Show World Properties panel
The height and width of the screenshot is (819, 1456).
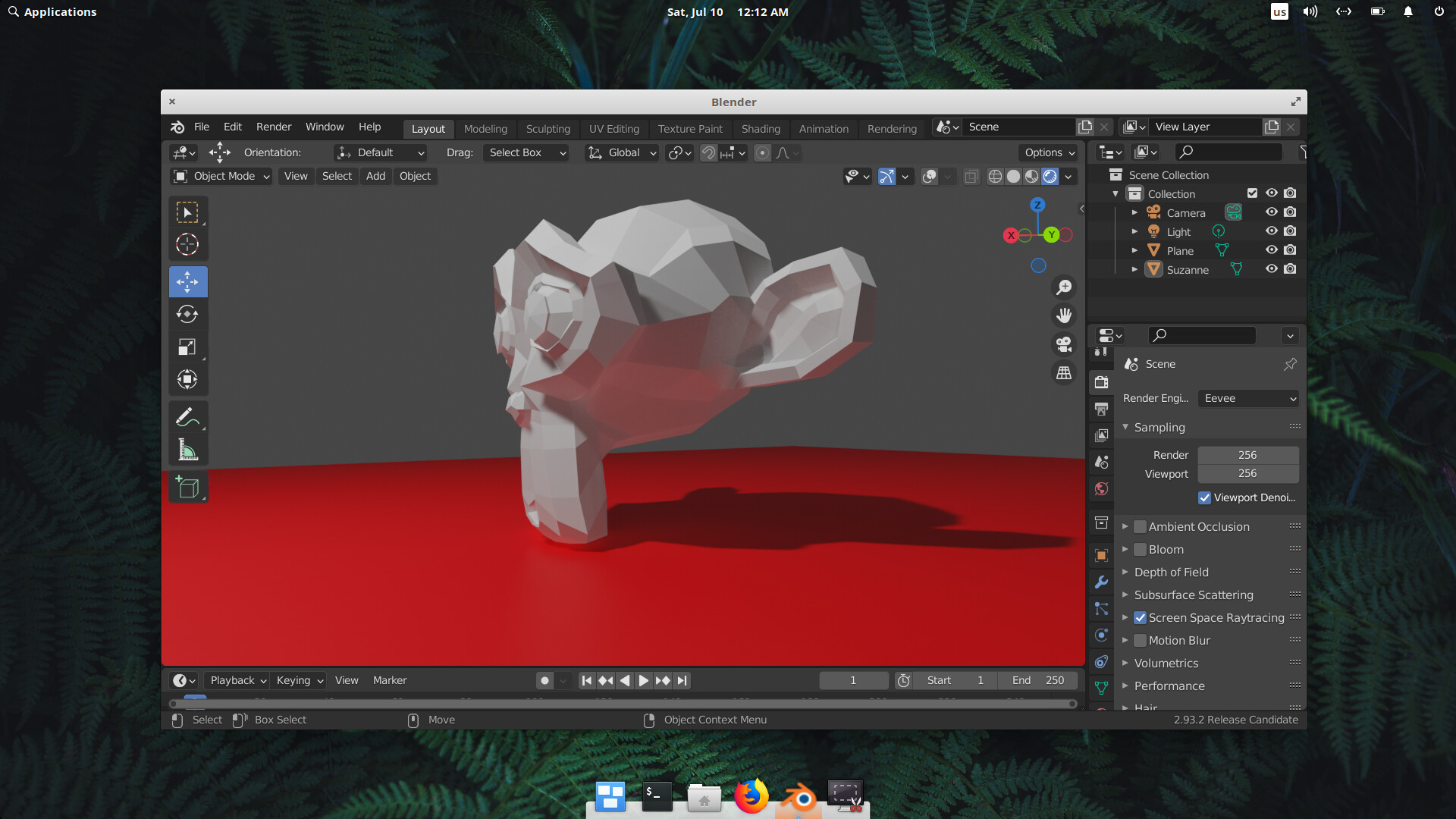(x=1101, y=489)
